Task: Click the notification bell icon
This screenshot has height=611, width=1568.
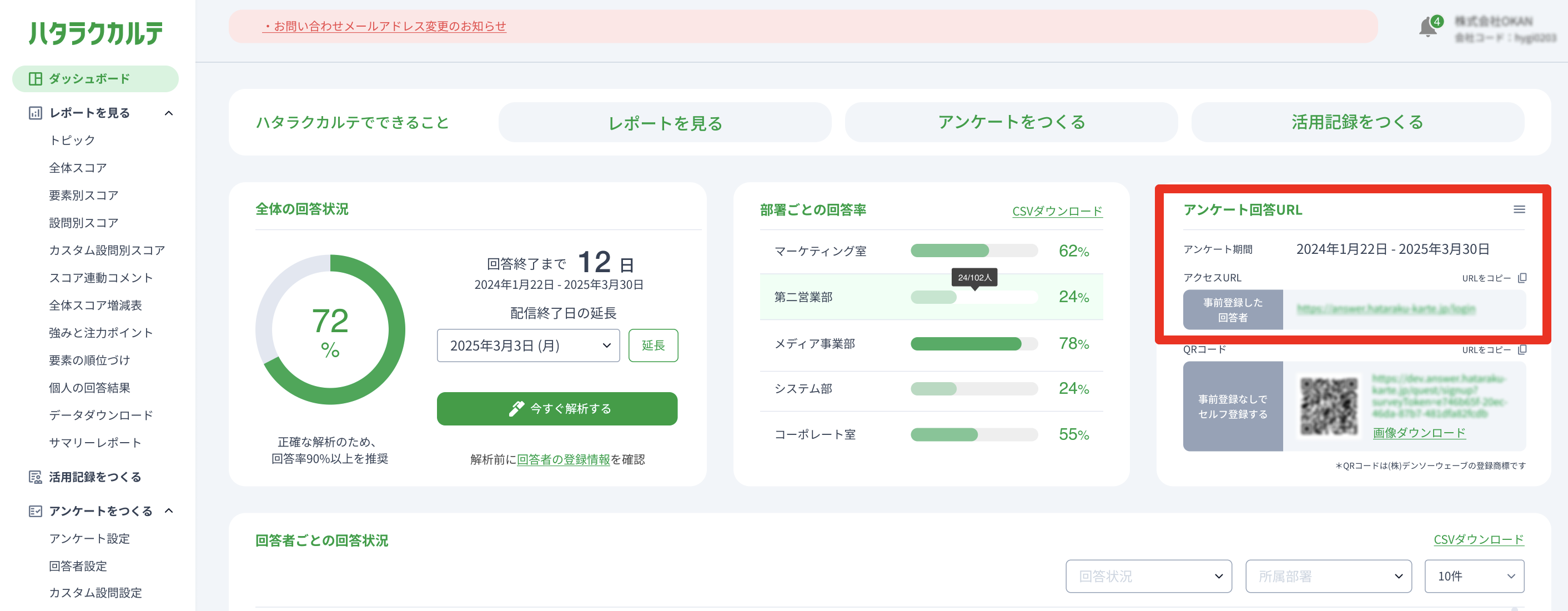Action: [x=1428, y=28]
